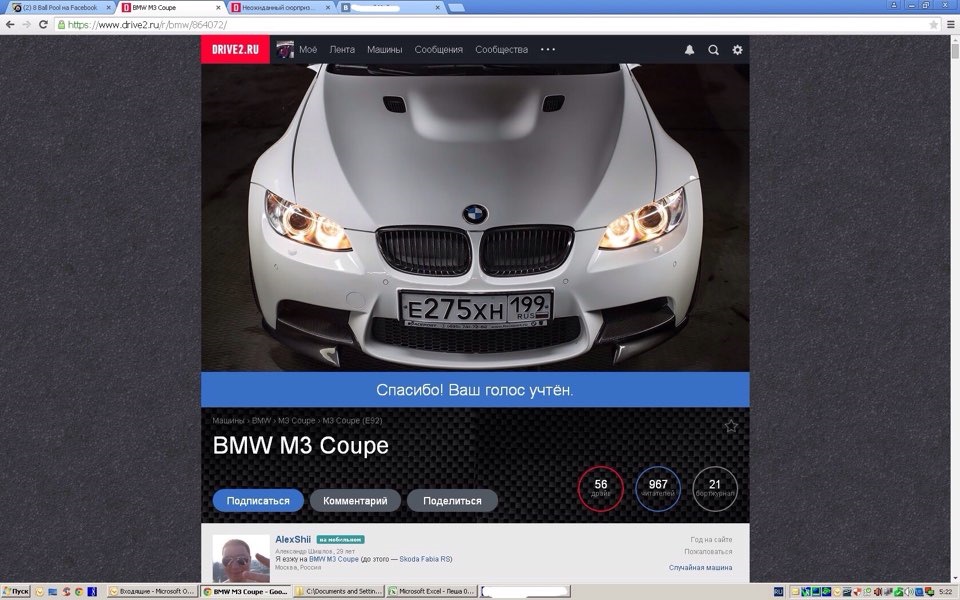Viewport: 960px width, 600px height.
Task: Open the Моё menu item
Action: pos(308,50)
